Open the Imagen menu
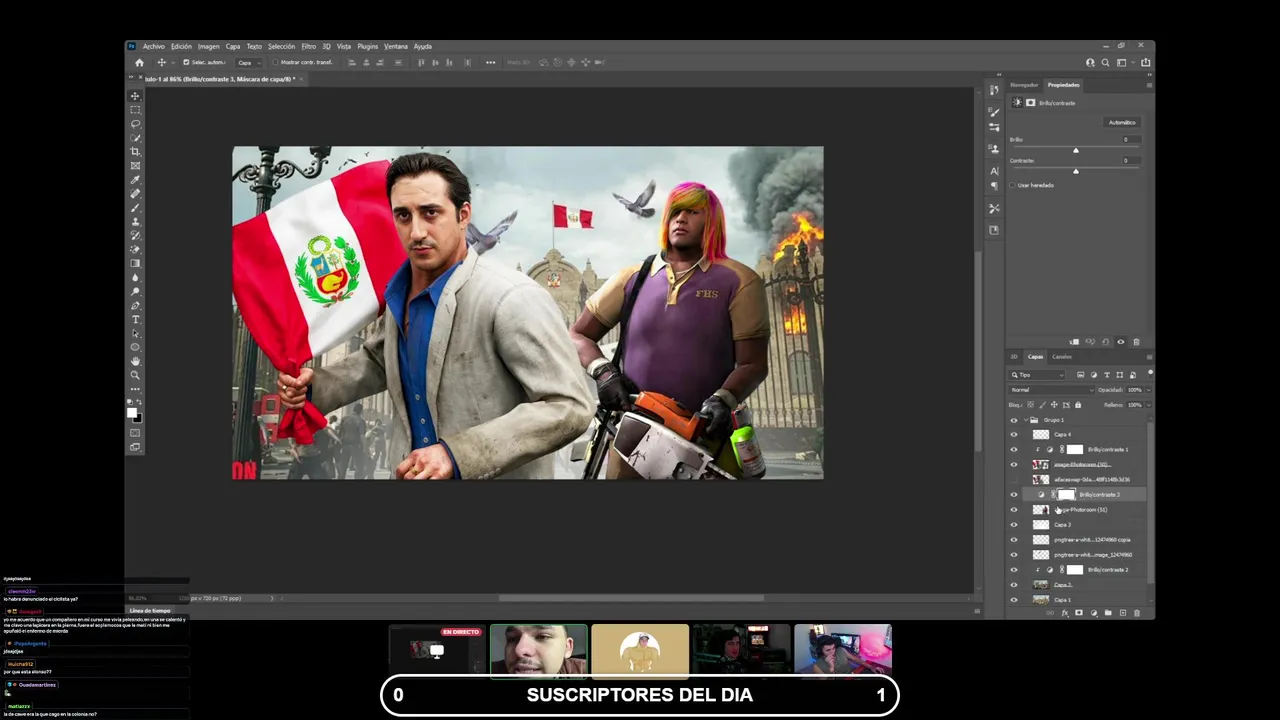 (x=208, y=46)
